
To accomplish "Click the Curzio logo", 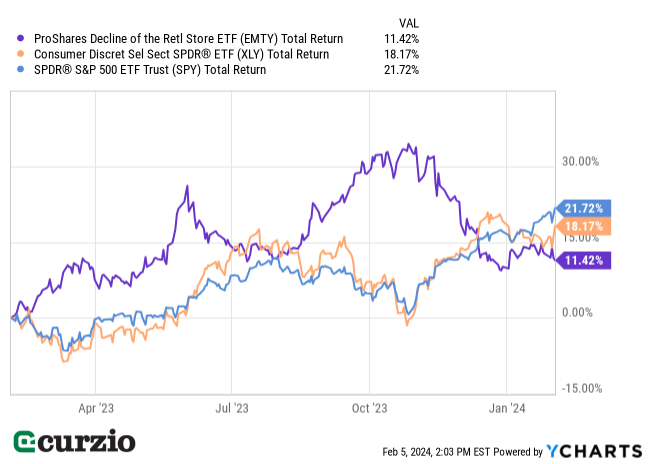I will 75,442.
